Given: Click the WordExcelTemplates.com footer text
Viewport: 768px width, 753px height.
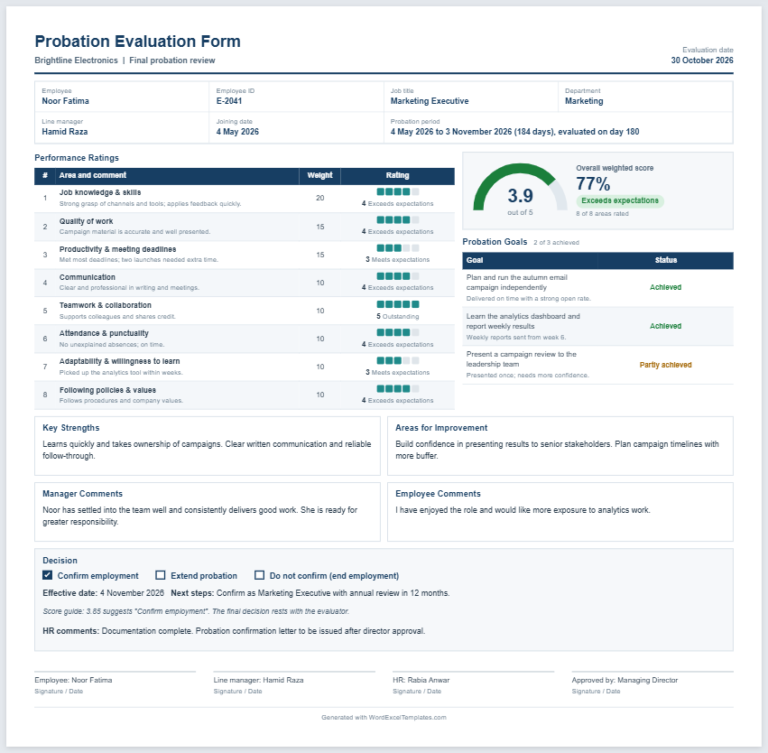Looking at the screenshot, I should [384, 717].
